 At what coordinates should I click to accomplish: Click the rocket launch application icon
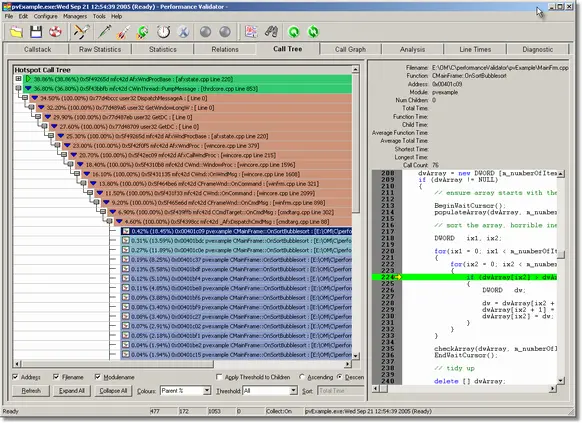click(x=123, y=32)
